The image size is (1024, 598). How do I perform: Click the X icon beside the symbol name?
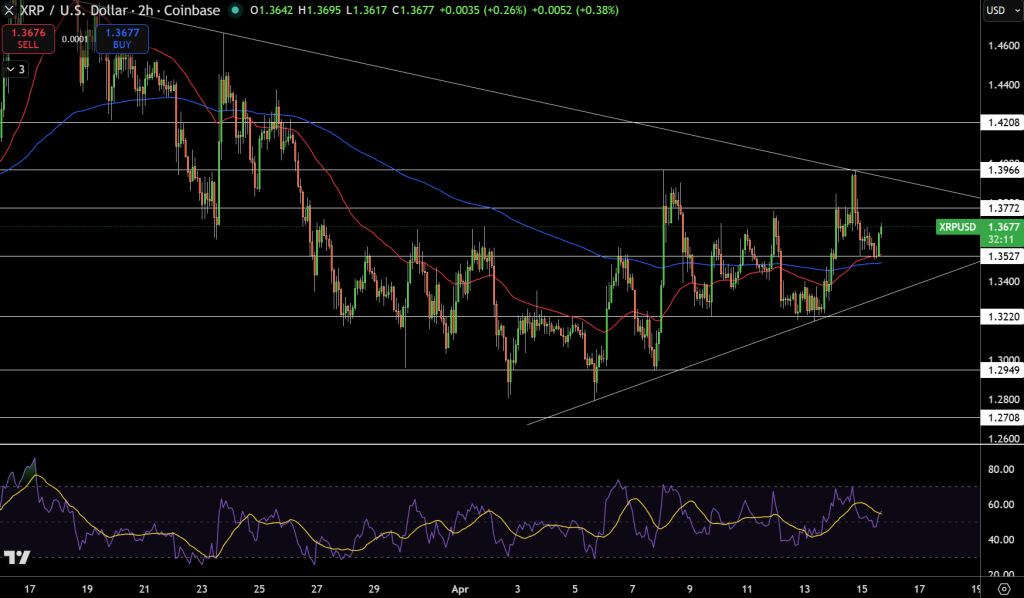(9, 10)
